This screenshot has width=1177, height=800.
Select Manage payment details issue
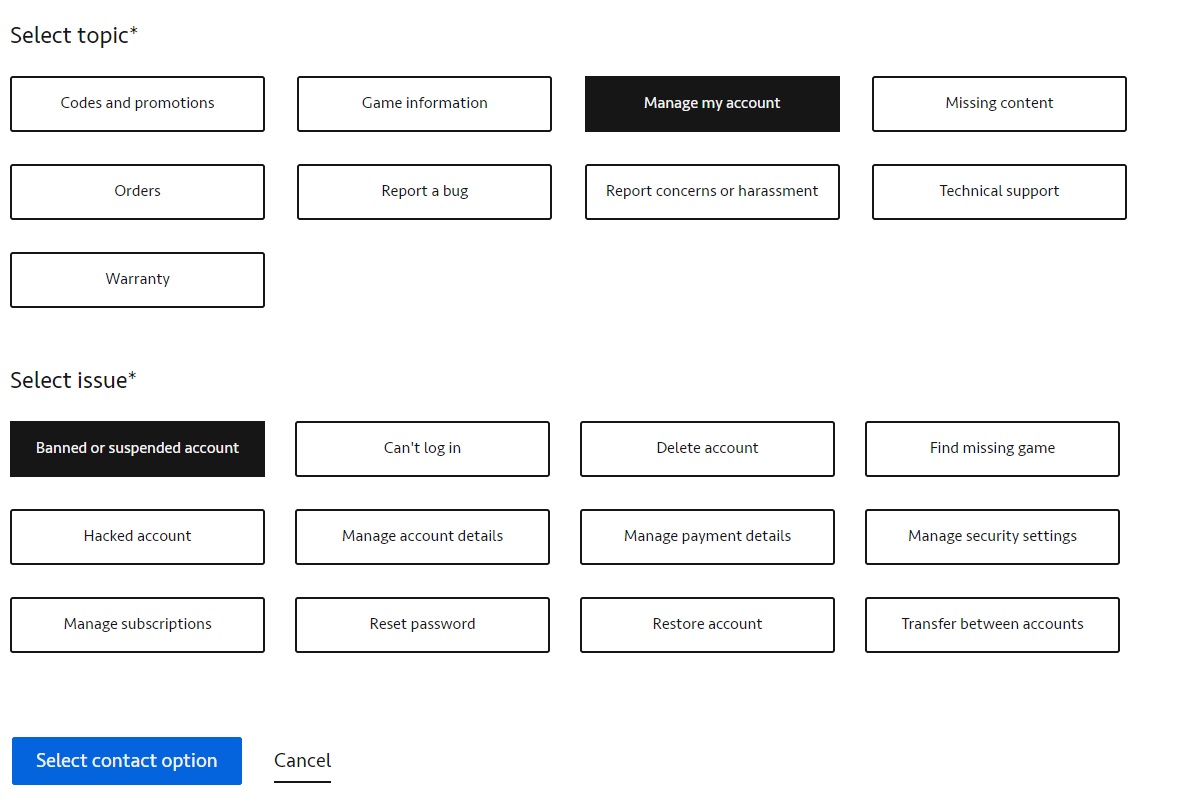tap(707, 536)
